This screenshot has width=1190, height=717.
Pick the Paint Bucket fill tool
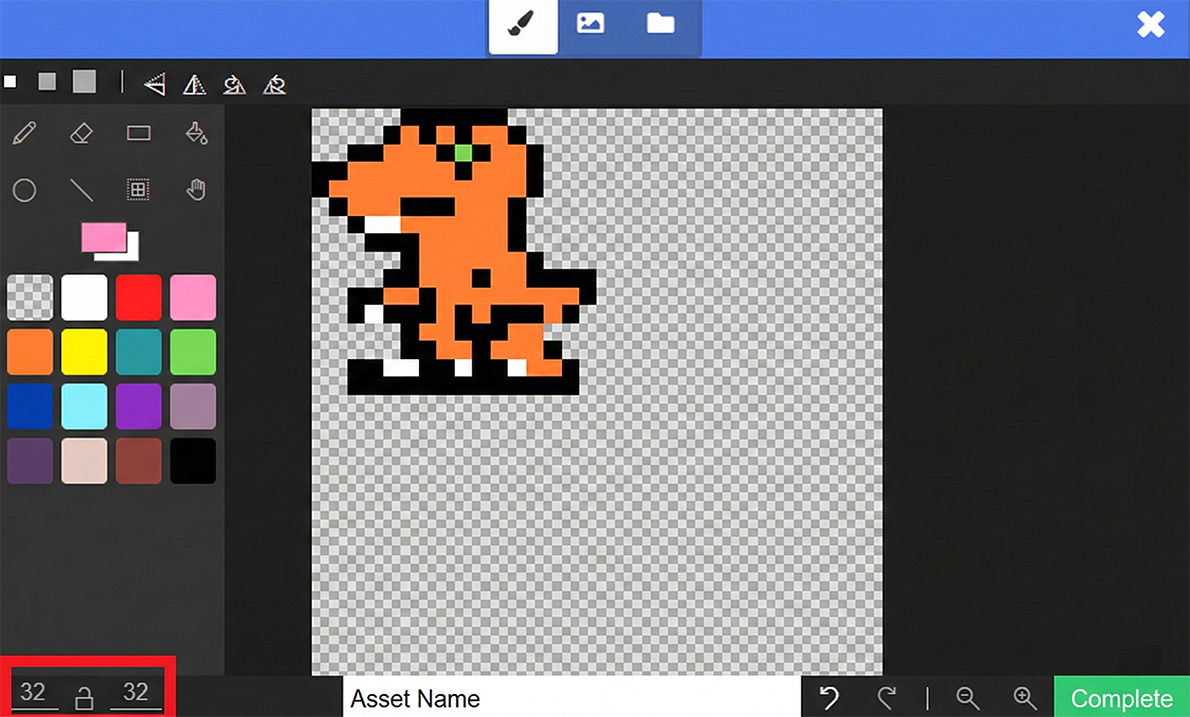(196, 134)
